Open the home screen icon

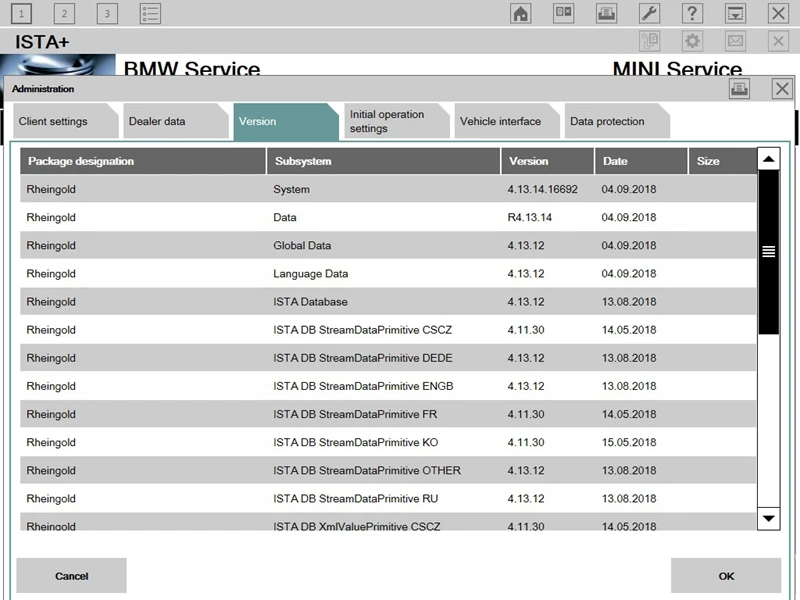(x=520, y=13)
